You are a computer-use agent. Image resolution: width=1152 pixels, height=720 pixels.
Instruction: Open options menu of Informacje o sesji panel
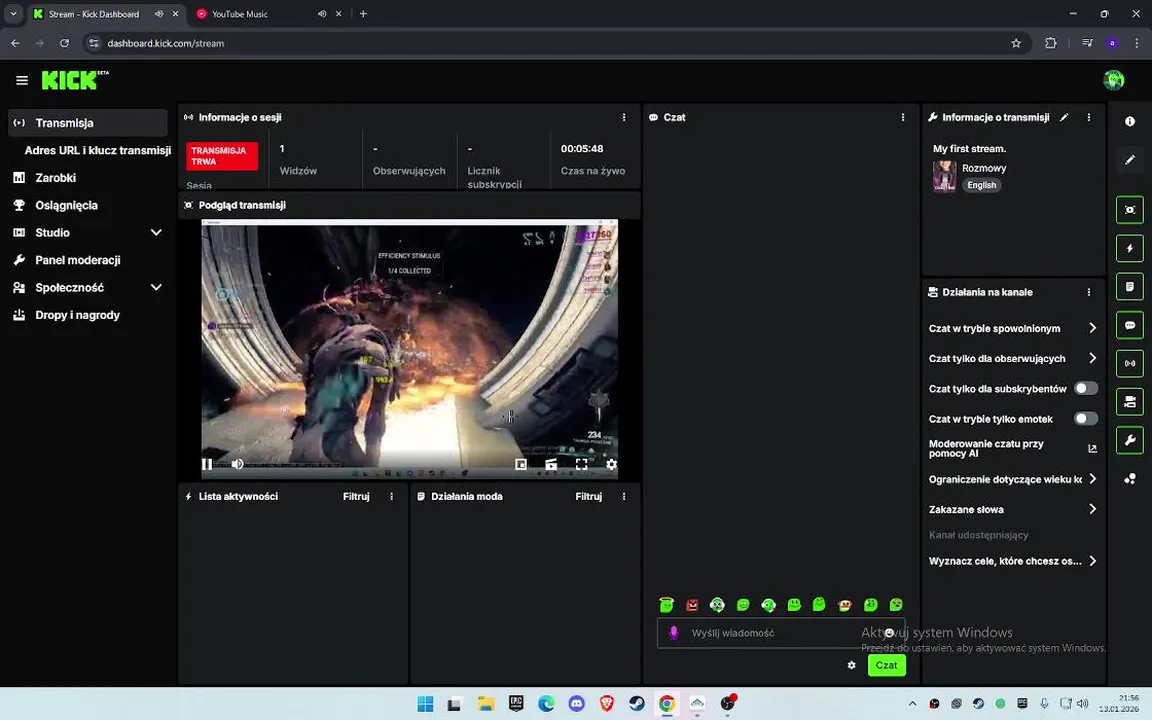pyautogui.click(x=624, y=117)
